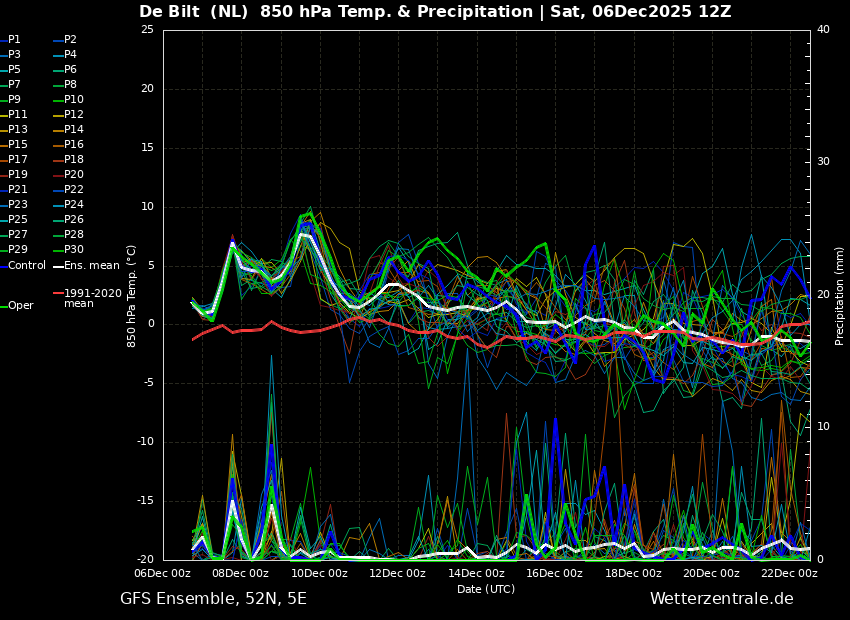
Task: Click the P16 legend entry
Action: 74,145
